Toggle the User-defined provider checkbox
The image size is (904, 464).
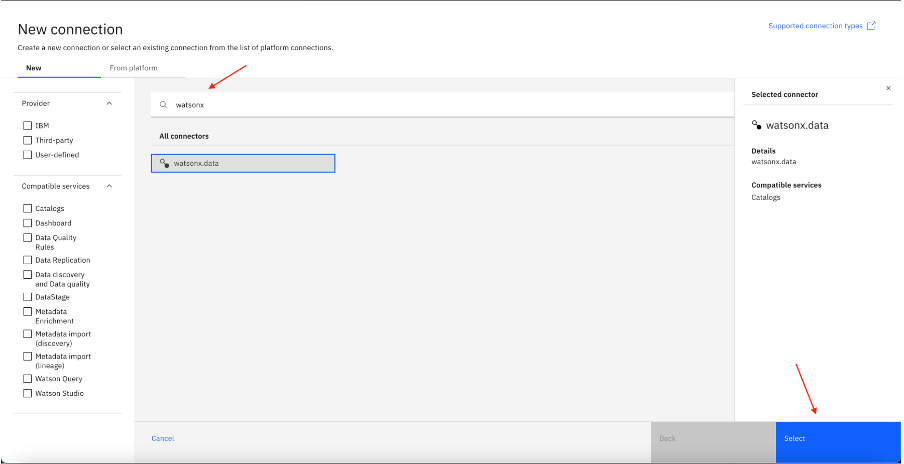click(x=27, y=155)
